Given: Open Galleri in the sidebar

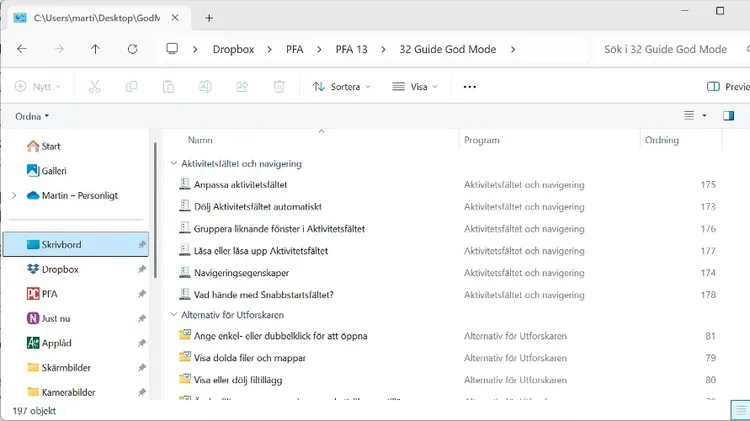Looking at the screenshot, I should pyautogui.click(x=53, y=170).
